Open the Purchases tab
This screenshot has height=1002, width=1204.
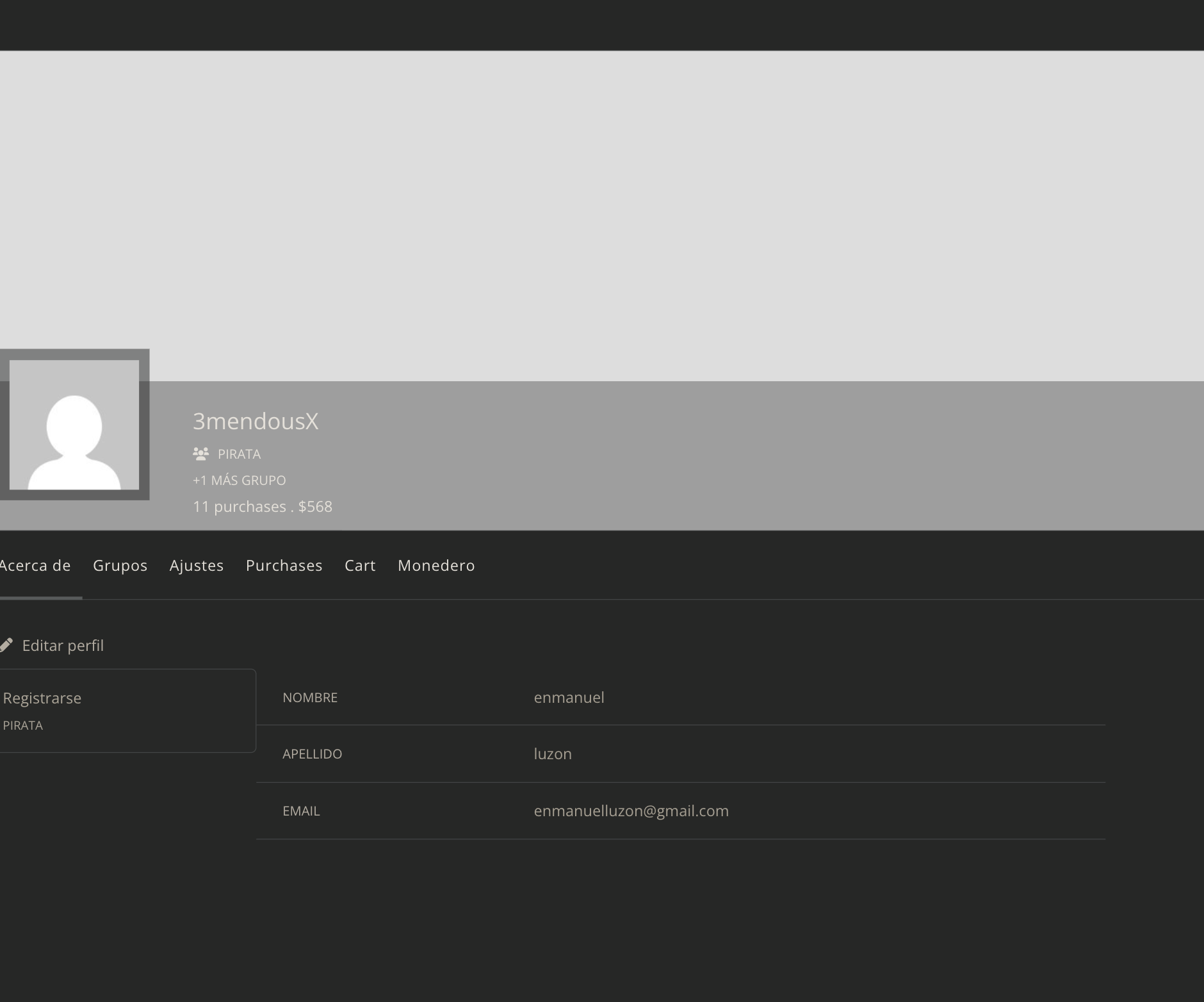(284, 566)
